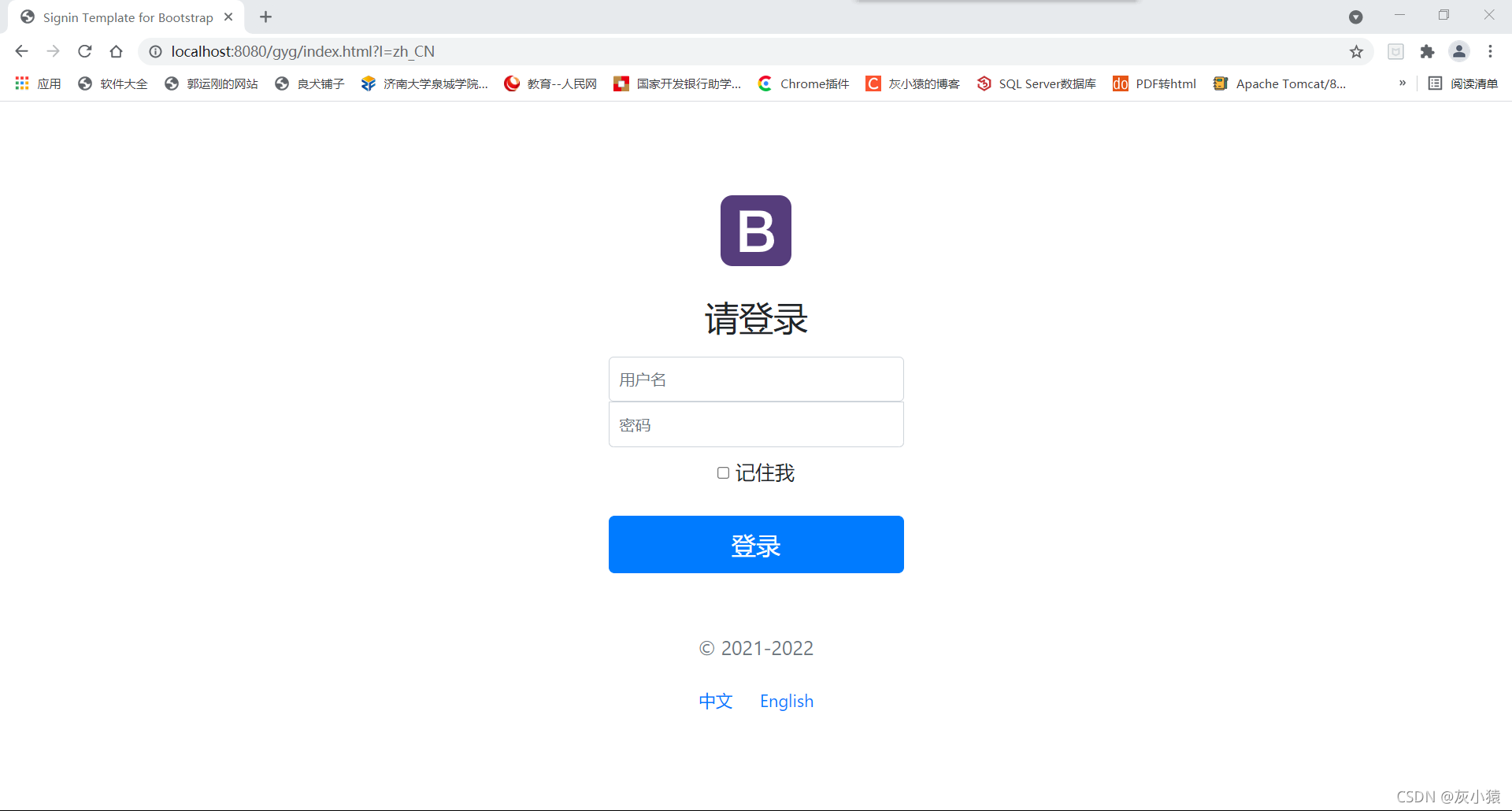Focus the 用户名 username field
This screenshot has width=1512, height=811.
click(756, 380)
